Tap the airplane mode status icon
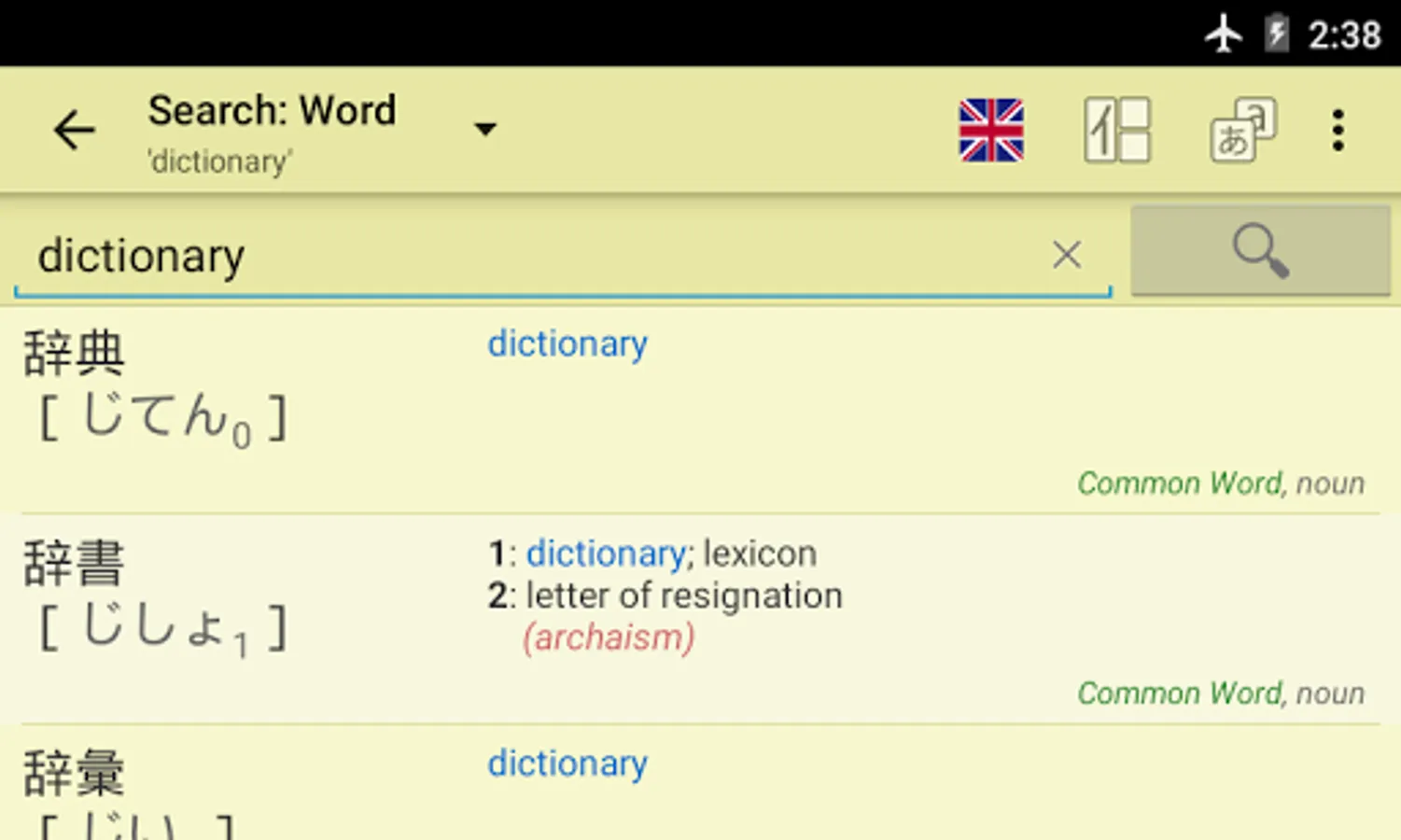 click(x=1223, y=35)
